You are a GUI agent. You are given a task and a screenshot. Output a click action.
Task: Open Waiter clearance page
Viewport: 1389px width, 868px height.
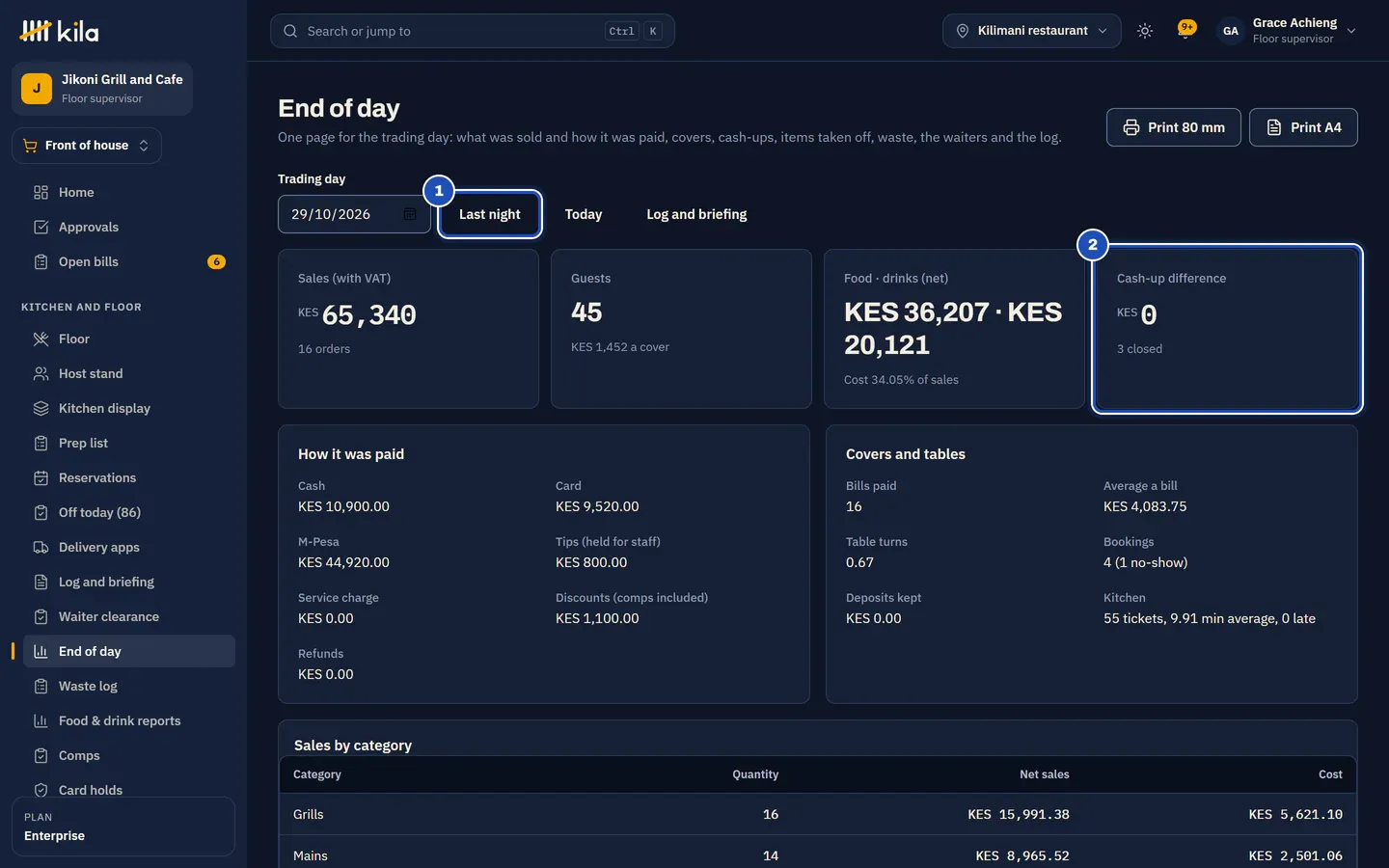129,616
